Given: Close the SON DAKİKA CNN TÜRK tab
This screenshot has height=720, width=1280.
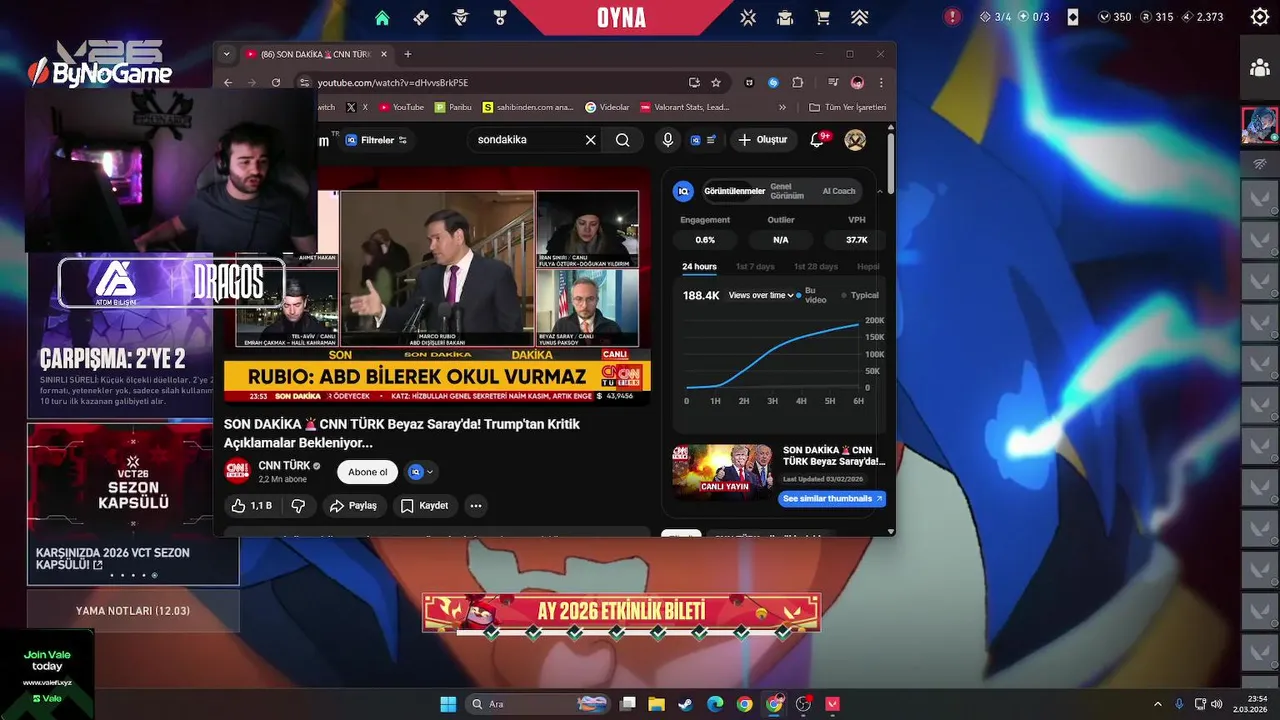Looking at the screenshot, I should coord(384,54).
